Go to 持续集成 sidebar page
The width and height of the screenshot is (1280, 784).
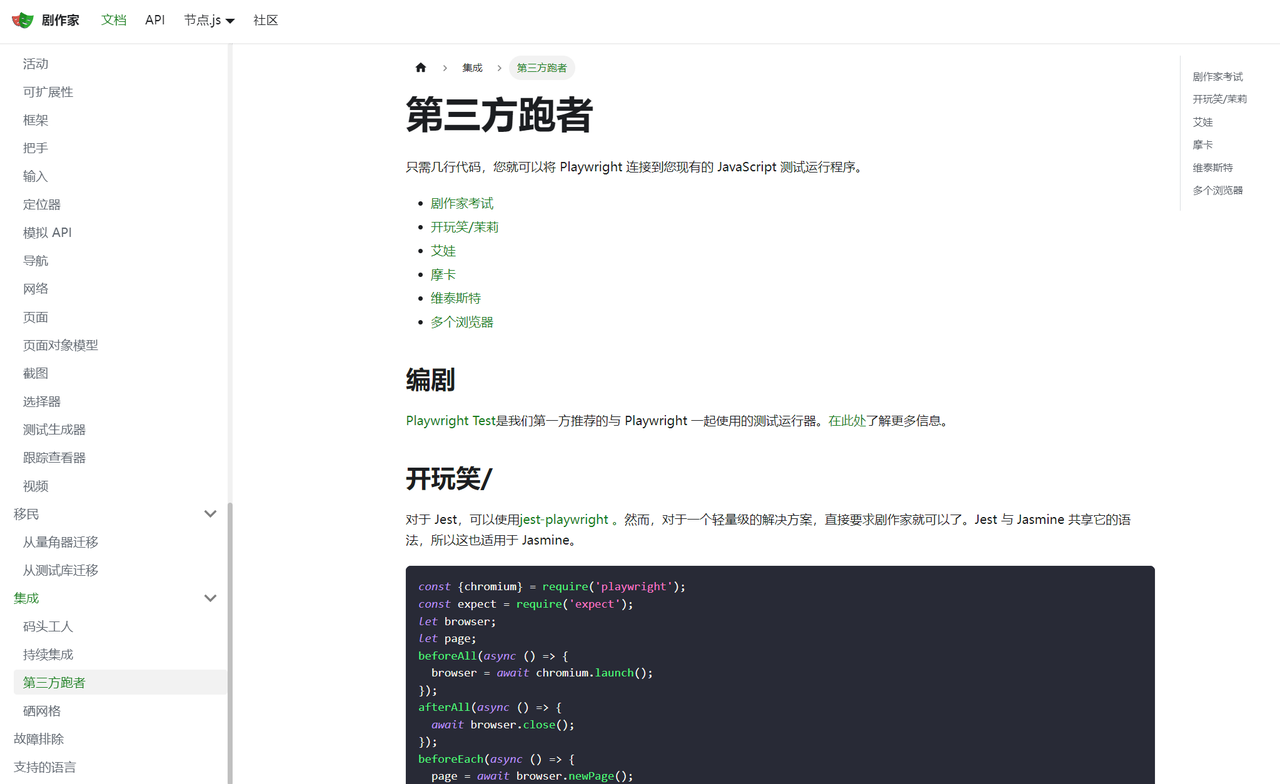(48, 654)
